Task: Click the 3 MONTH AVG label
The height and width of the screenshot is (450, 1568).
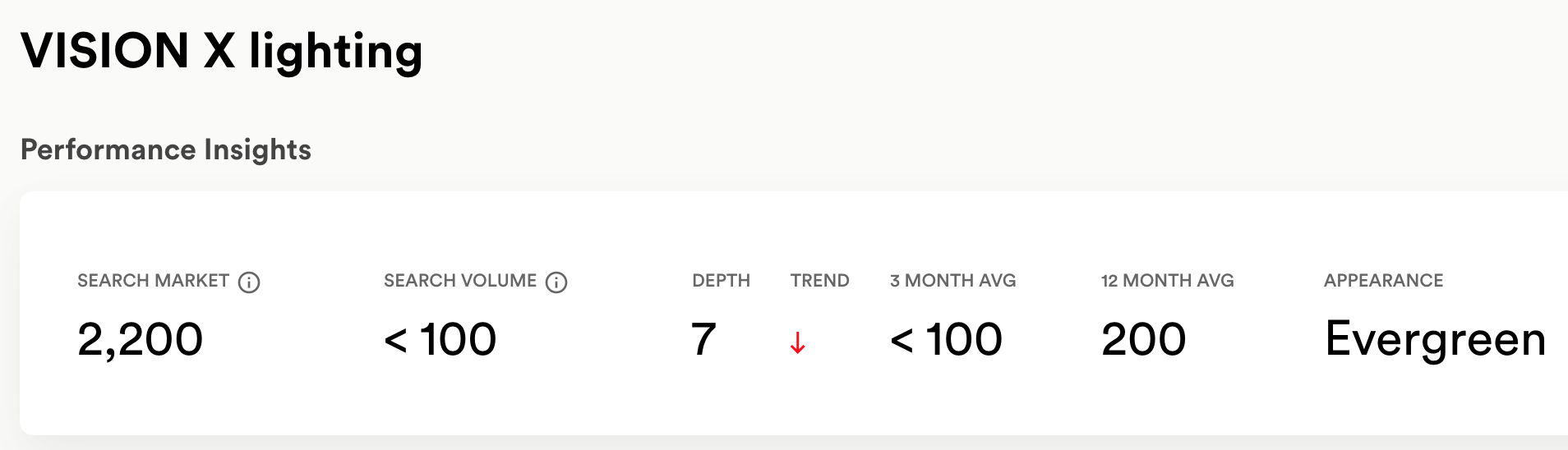Action: 952,281
